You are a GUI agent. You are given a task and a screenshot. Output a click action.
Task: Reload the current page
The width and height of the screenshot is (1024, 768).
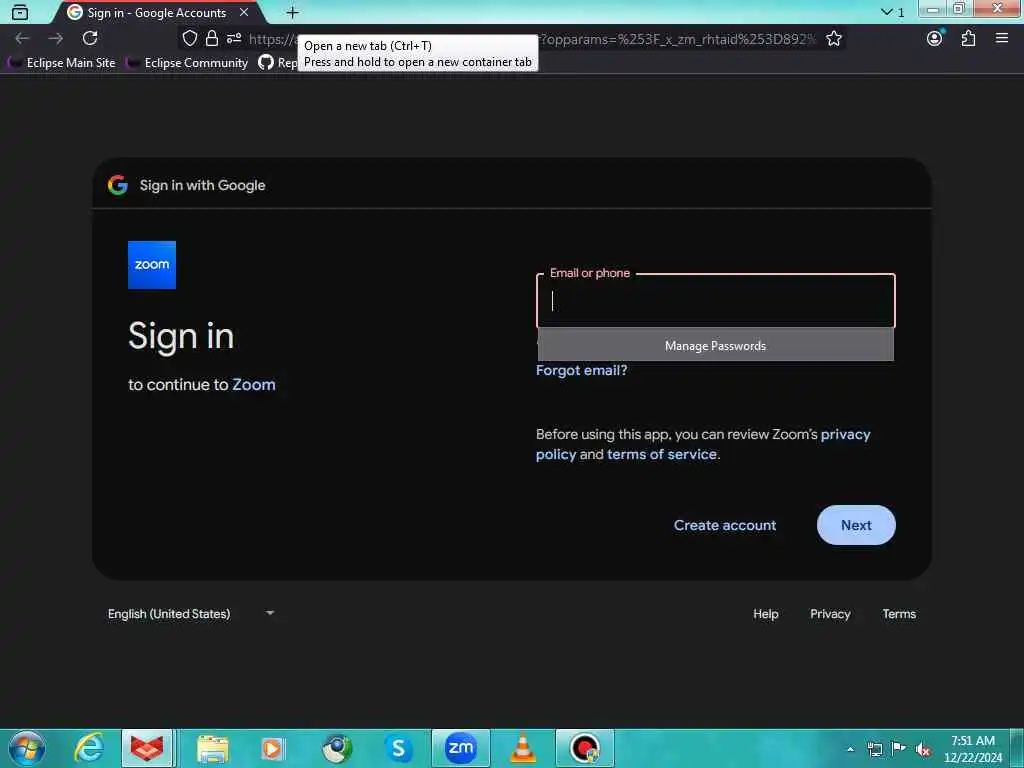coord(90,39)
